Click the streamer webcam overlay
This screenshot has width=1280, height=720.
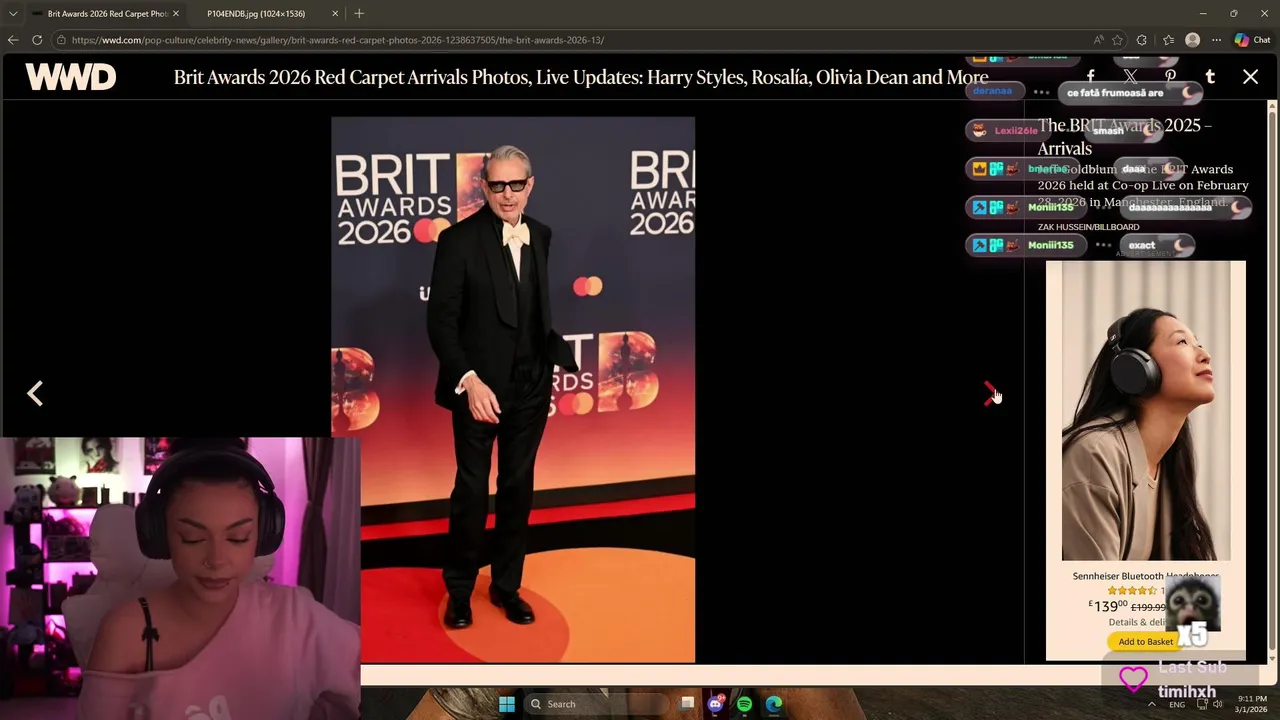point(180,578)
